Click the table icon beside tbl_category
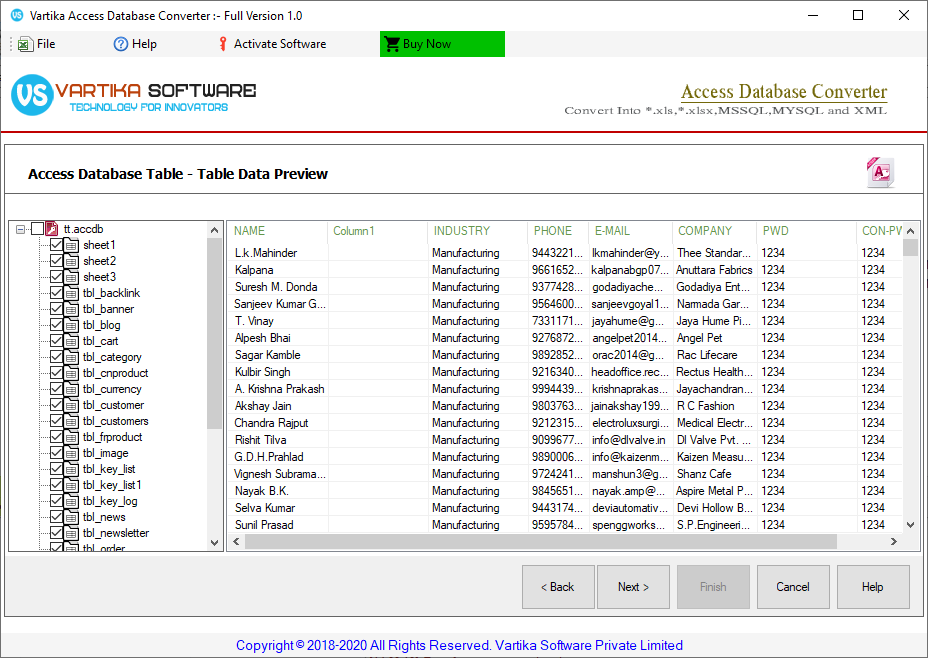The image size is (928, 658). point(72,357)
